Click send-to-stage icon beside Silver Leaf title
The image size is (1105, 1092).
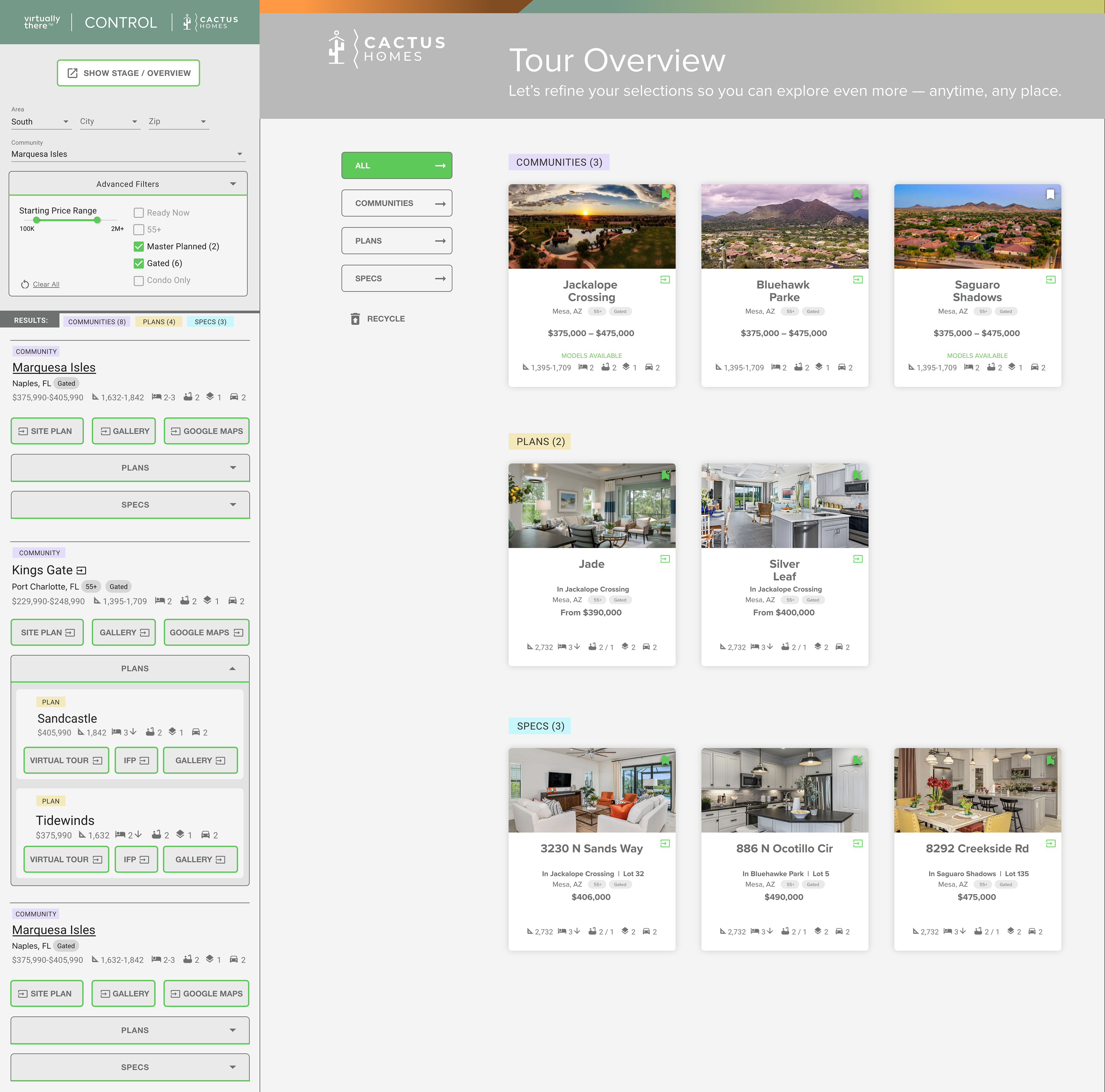(858, 559)
